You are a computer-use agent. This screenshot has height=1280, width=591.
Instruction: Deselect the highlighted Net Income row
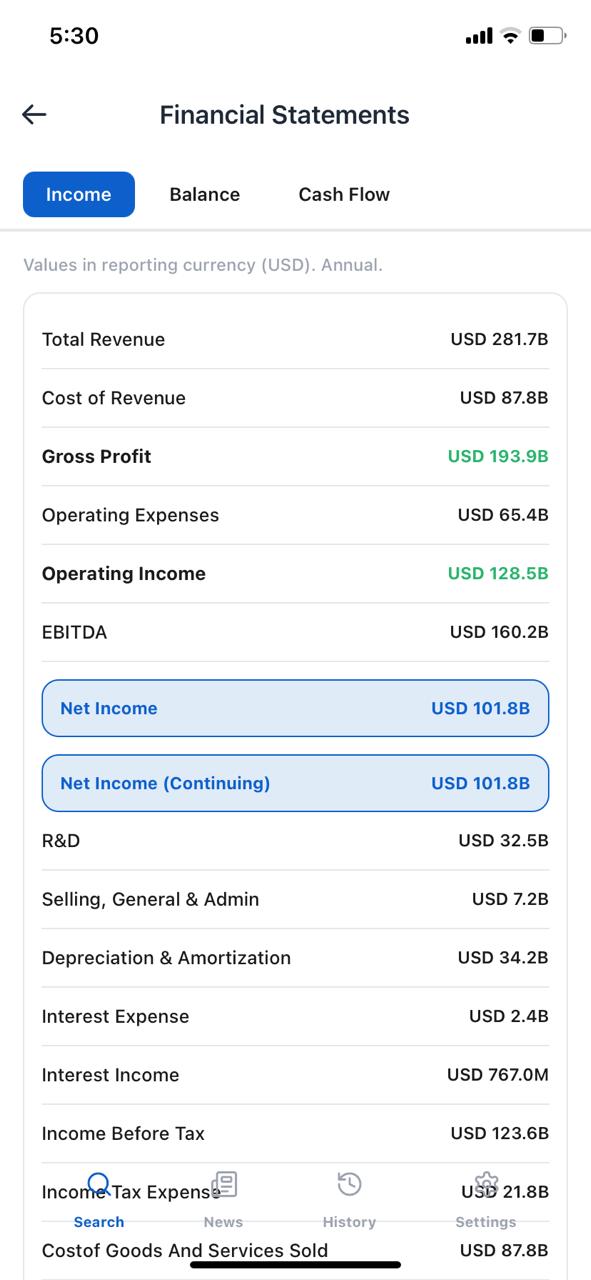(295, 708)
